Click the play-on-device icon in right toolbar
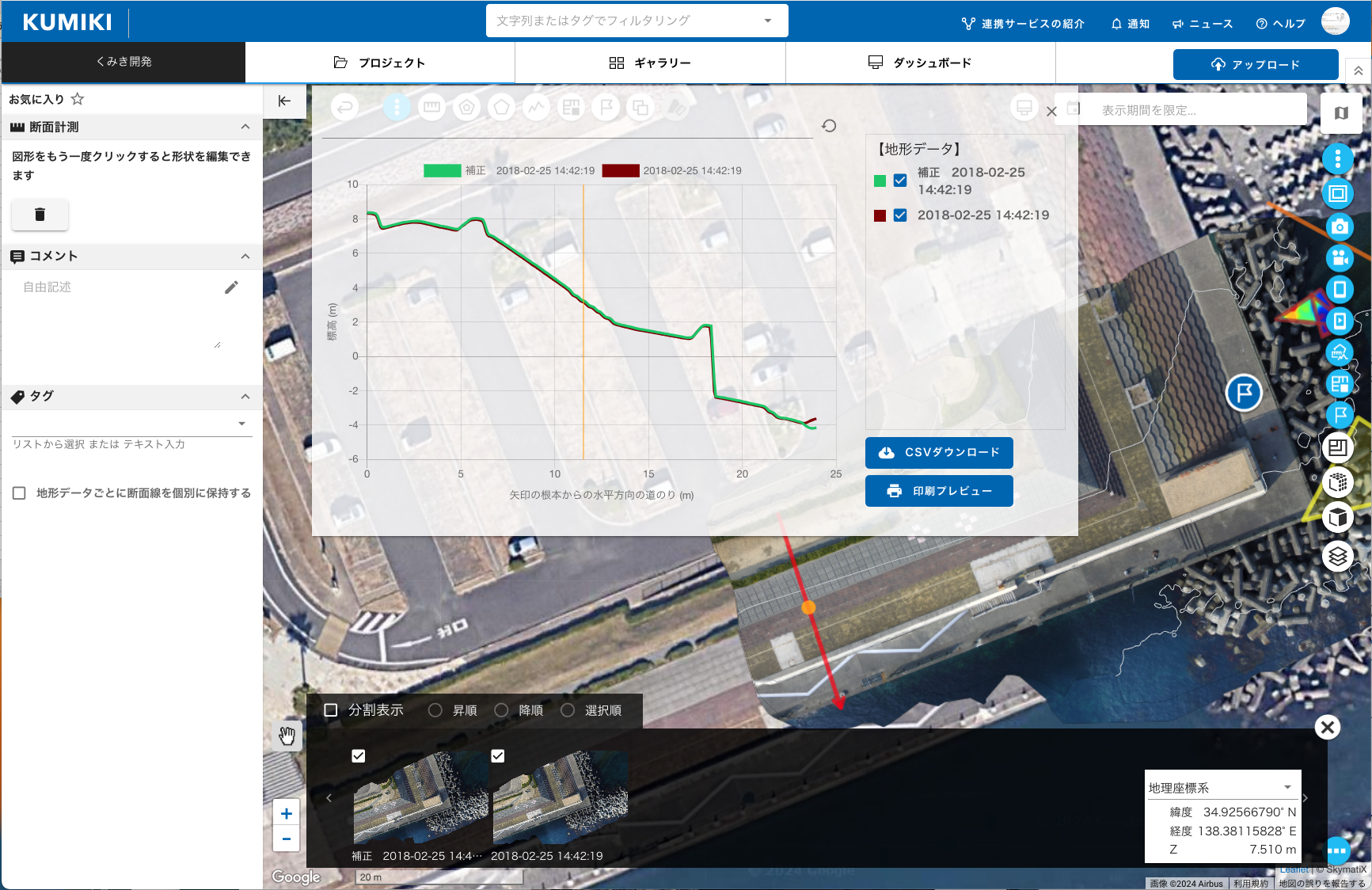This screenshot has width=1372, height=890. [1339, 321]
